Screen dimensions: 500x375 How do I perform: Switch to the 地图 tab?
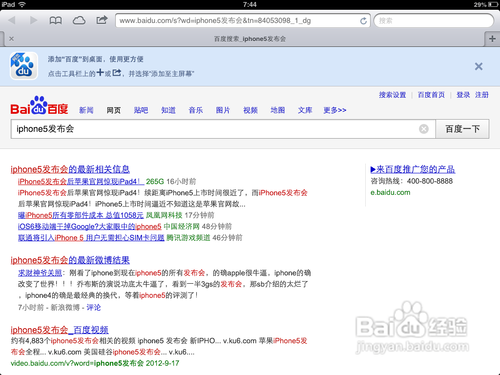click(278, 110)
